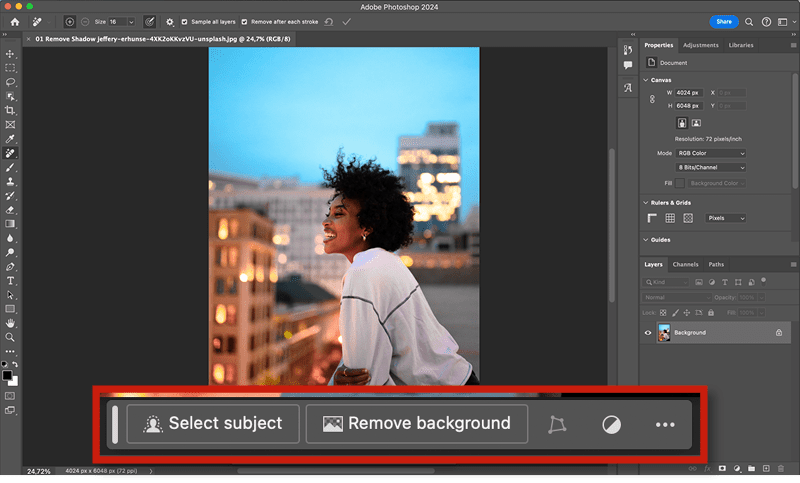This screenshot has height=483, width=800.
Task: Open the brush Size dropdown arrow
Action: pos(131,22)
